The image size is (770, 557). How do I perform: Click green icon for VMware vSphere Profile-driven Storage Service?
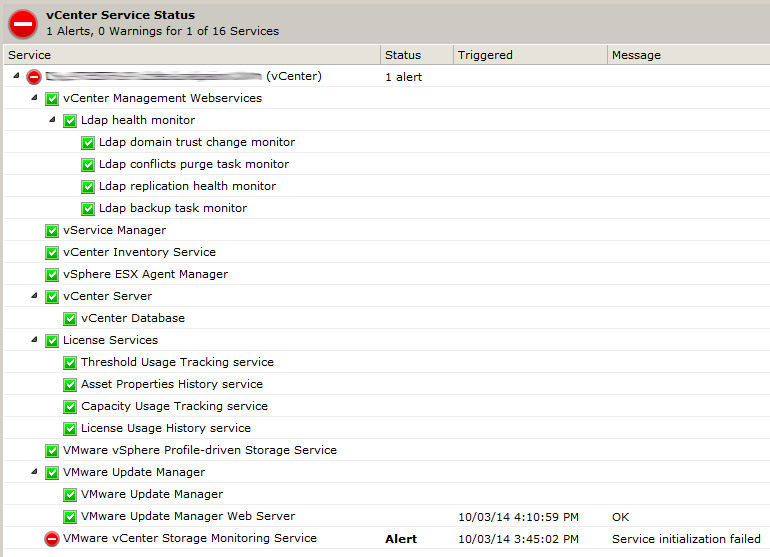pos(52,451)
